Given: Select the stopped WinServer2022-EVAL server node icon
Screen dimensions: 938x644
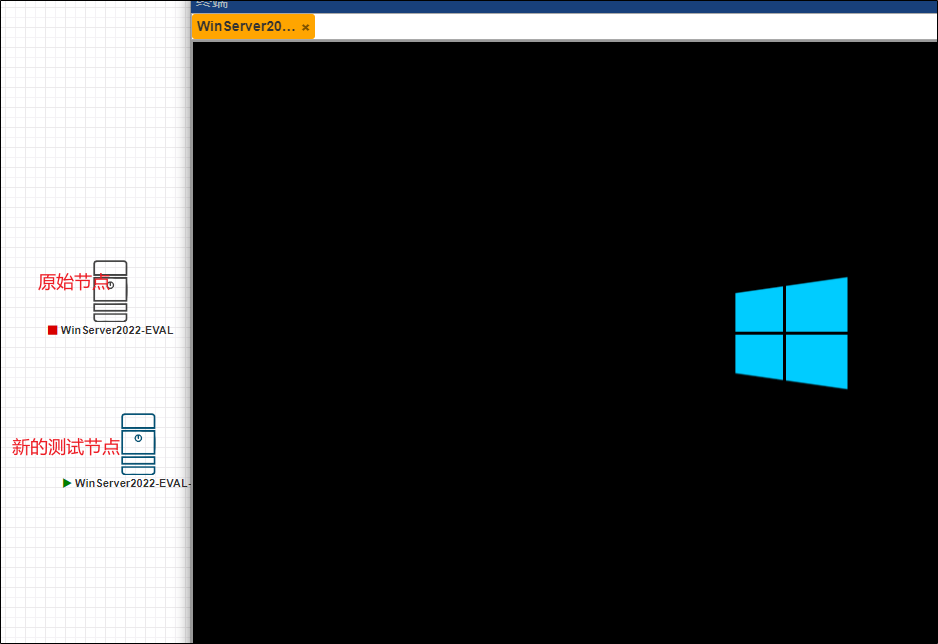Looking at the screenshot, I should pos(110,291).
